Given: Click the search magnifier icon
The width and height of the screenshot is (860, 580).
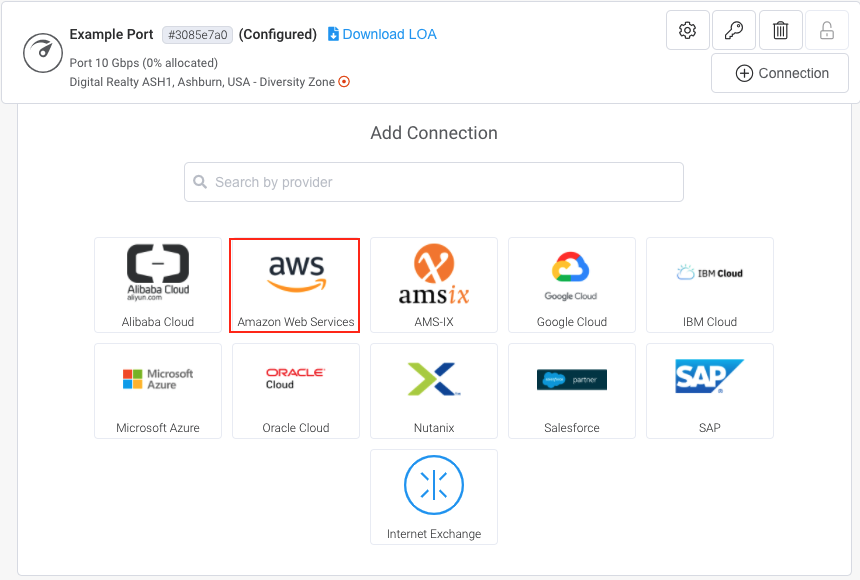Looking at the screenshot, I should coord(200,182).
